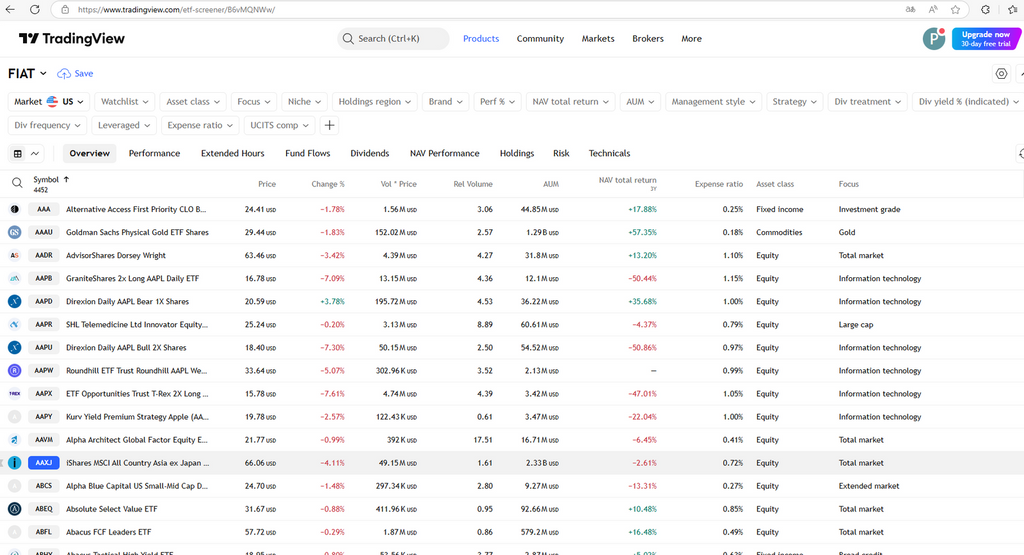The height and width of the screenshot is (555, 1024).
Task: Open the screener settings hexagon icon
Action: 1001,74
